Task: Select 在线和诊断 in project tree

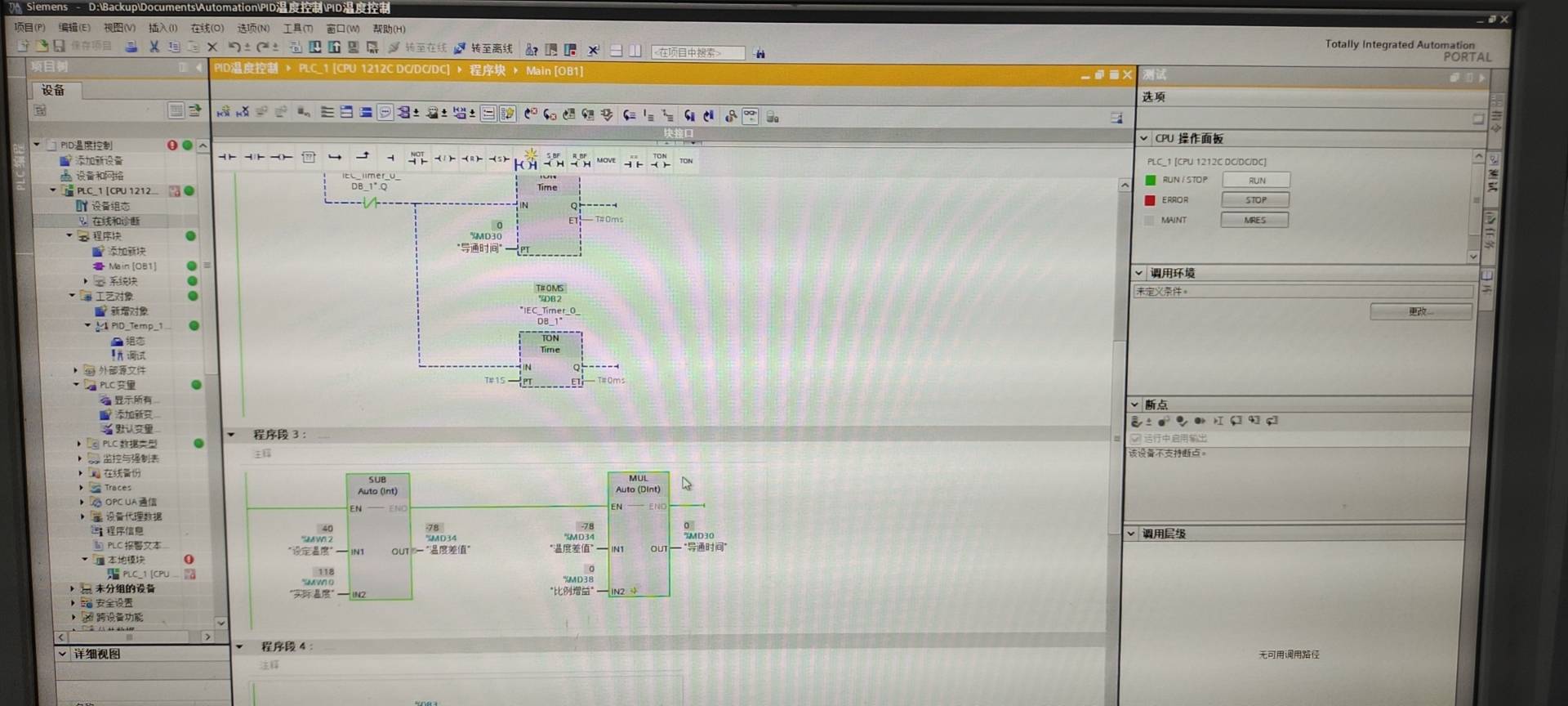Action: click(x=115, y=221)
